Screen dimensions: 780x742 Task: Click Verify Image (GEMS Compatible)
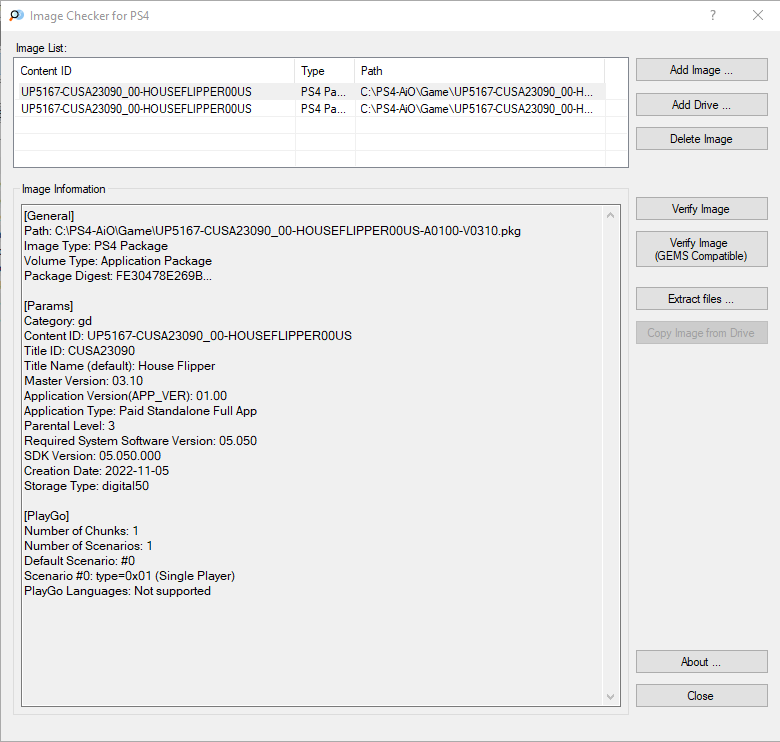[x=701, y=249]
